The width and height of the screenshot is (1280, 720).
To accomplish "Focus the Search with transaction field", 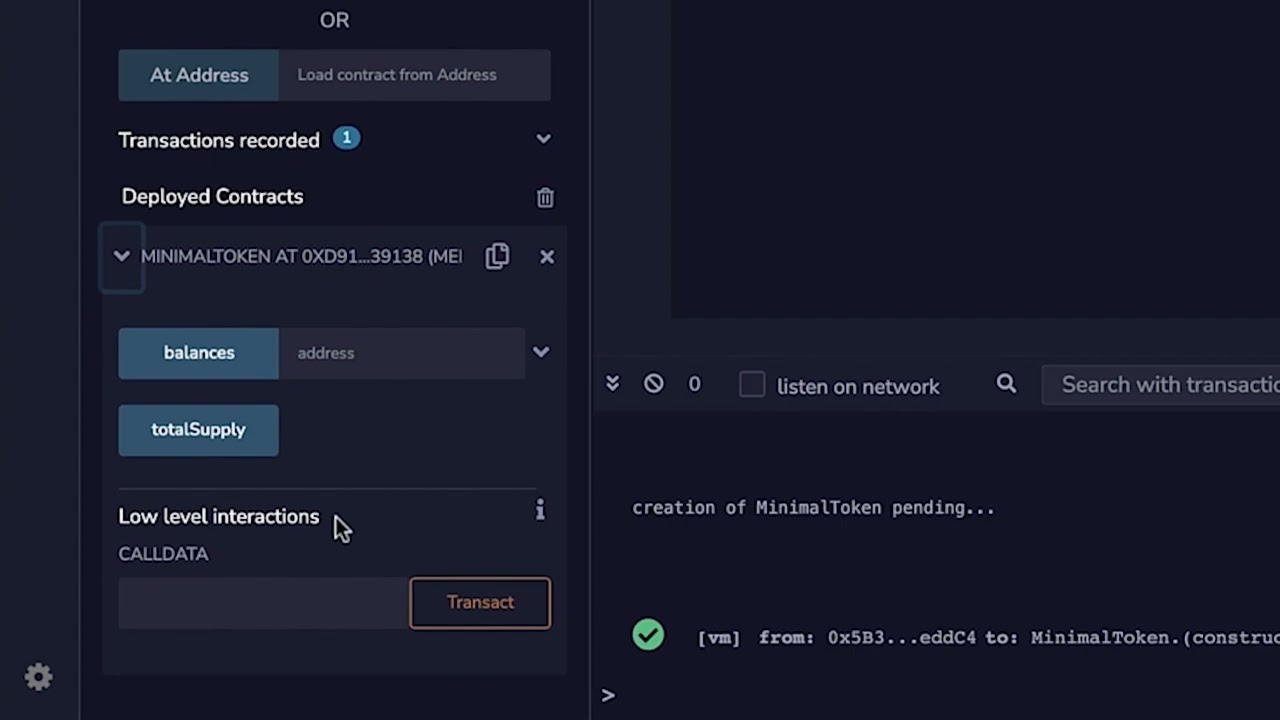I will pos(1160,385).
